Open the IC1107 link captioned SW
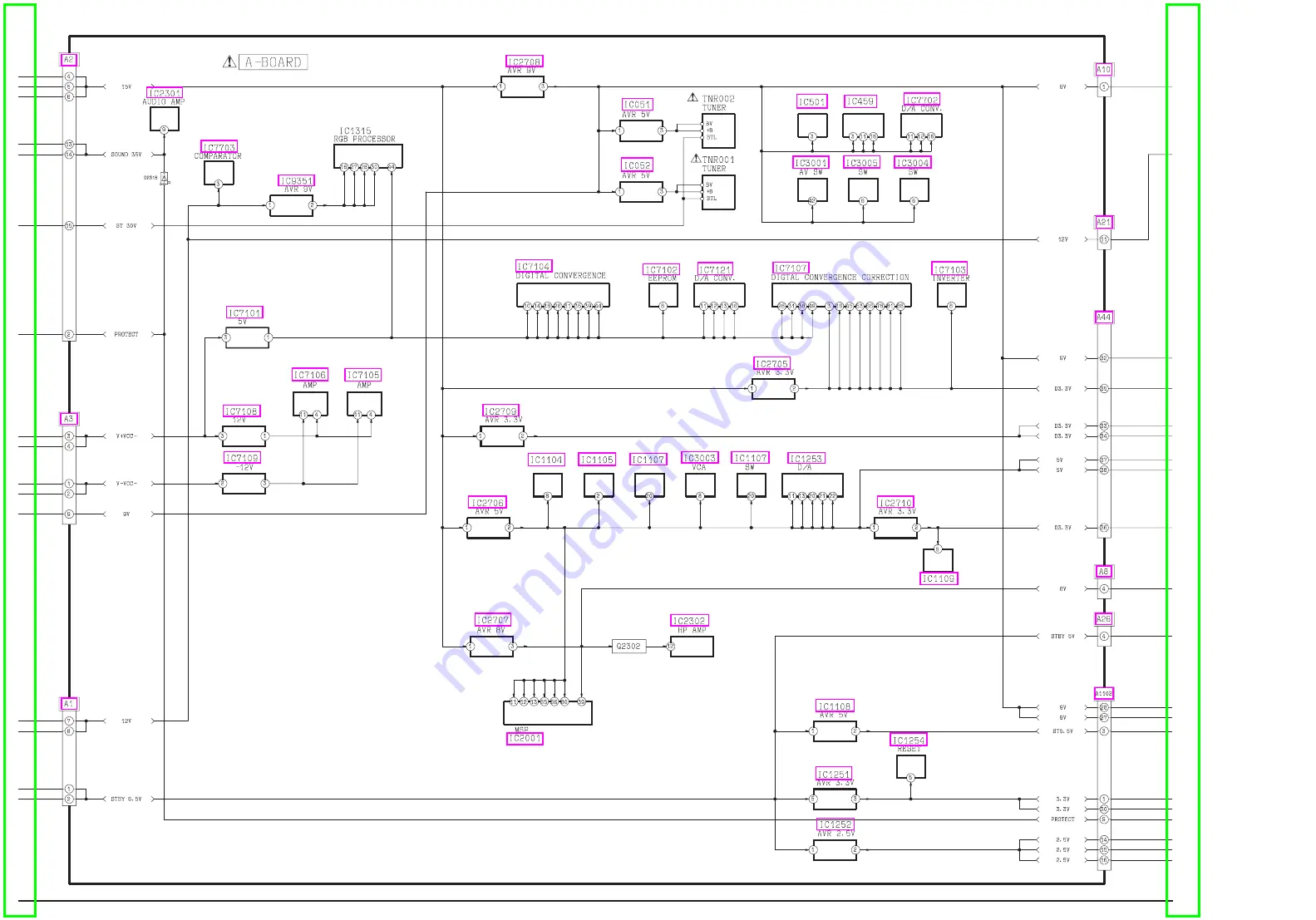The image size is (1316, 920). click(751, 458)
